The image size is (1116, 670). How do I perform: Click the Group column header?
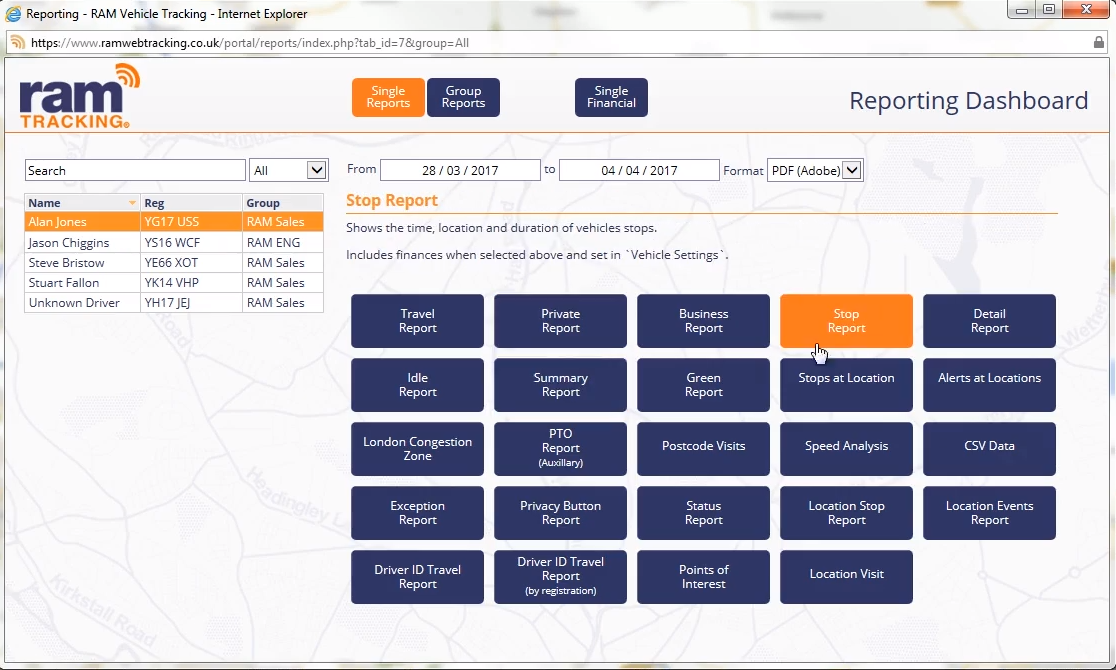pyautogui.click(x=283, y=203)
